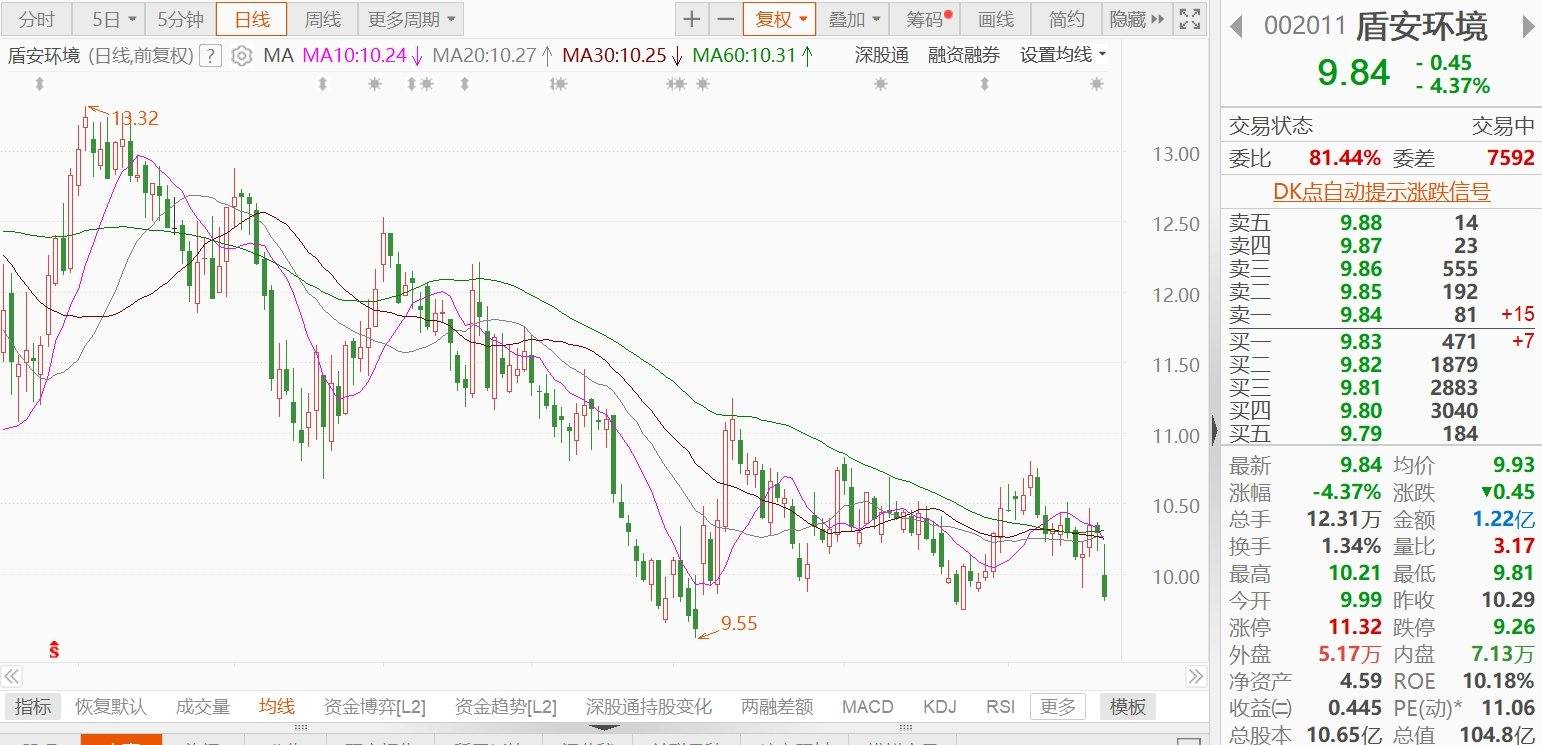1542x745 pixels.
Task: Toggle the 深股通持股变化 indicator
Action: coord(649,707)
